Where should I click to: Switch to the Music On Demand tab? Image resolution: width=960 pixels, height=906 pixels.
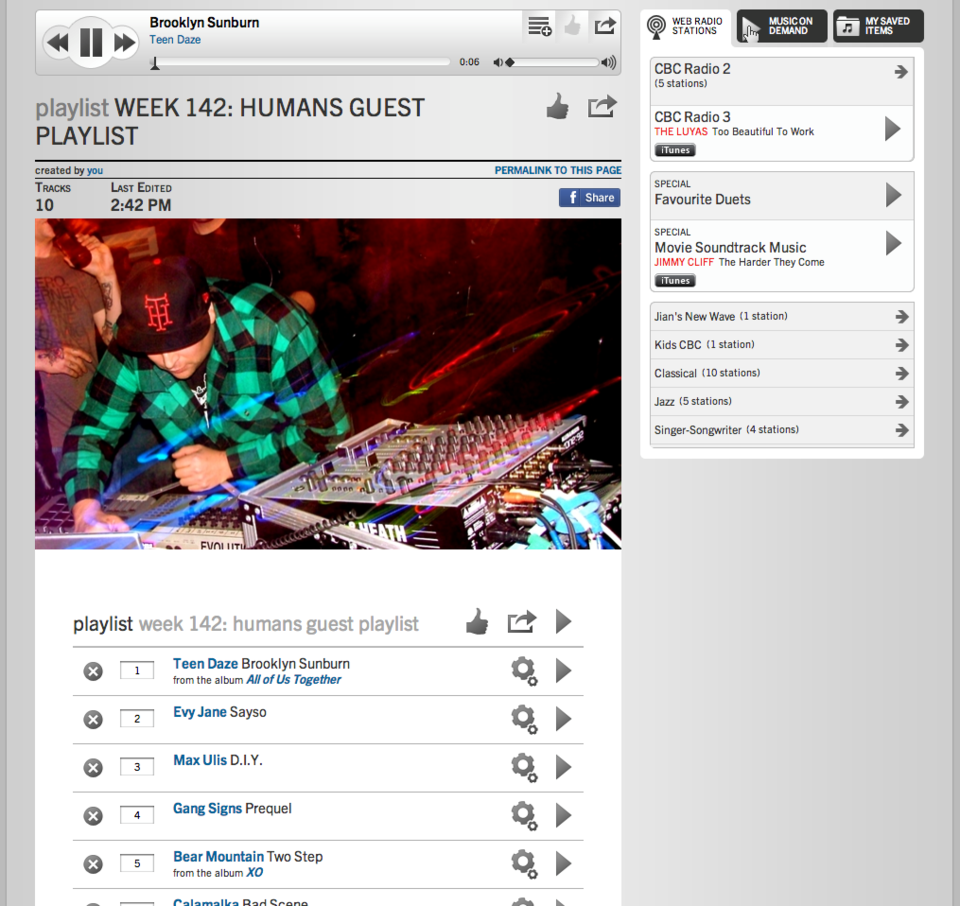pos(782,26)
